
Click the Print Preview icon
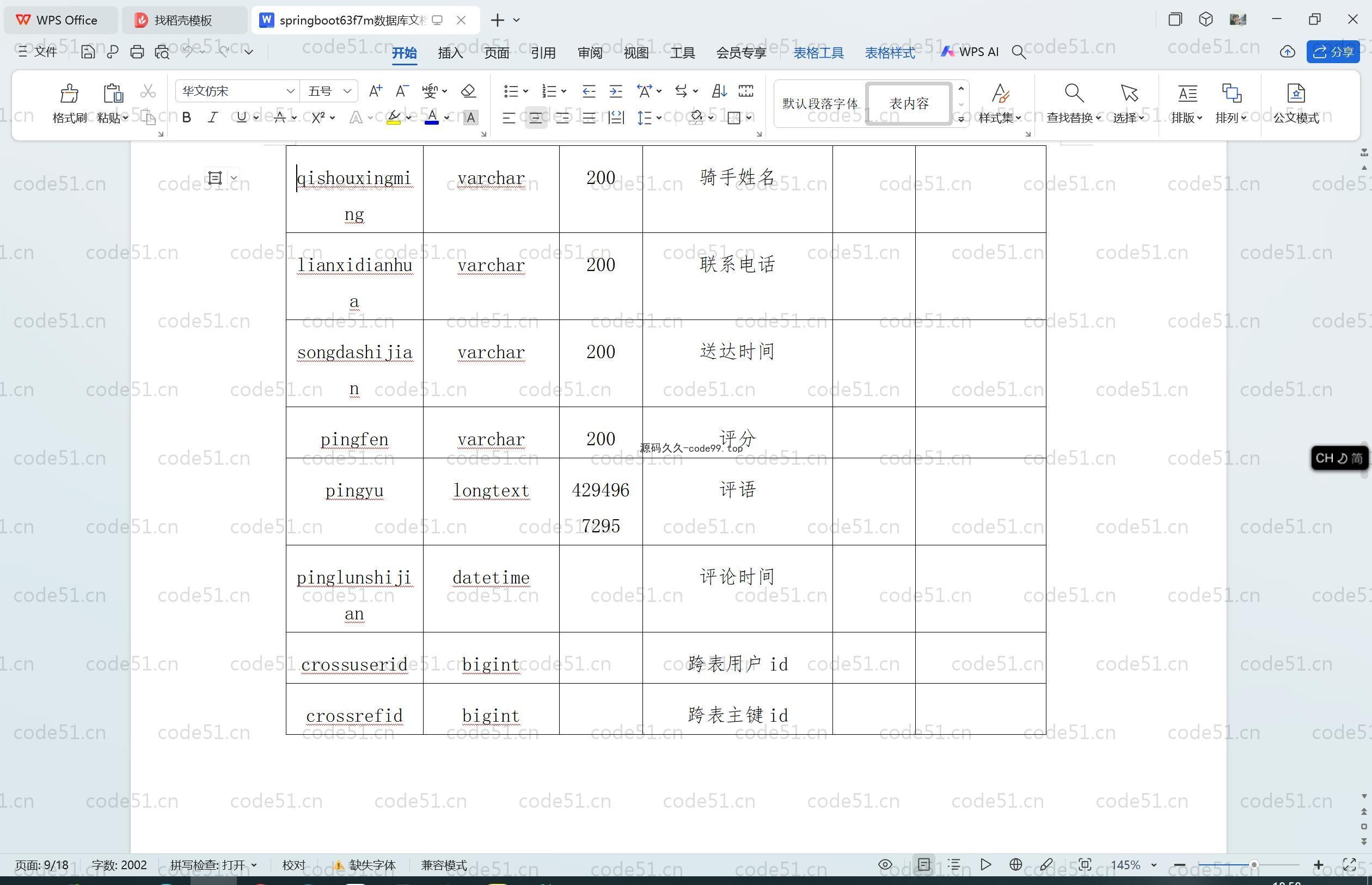(162, 52)
